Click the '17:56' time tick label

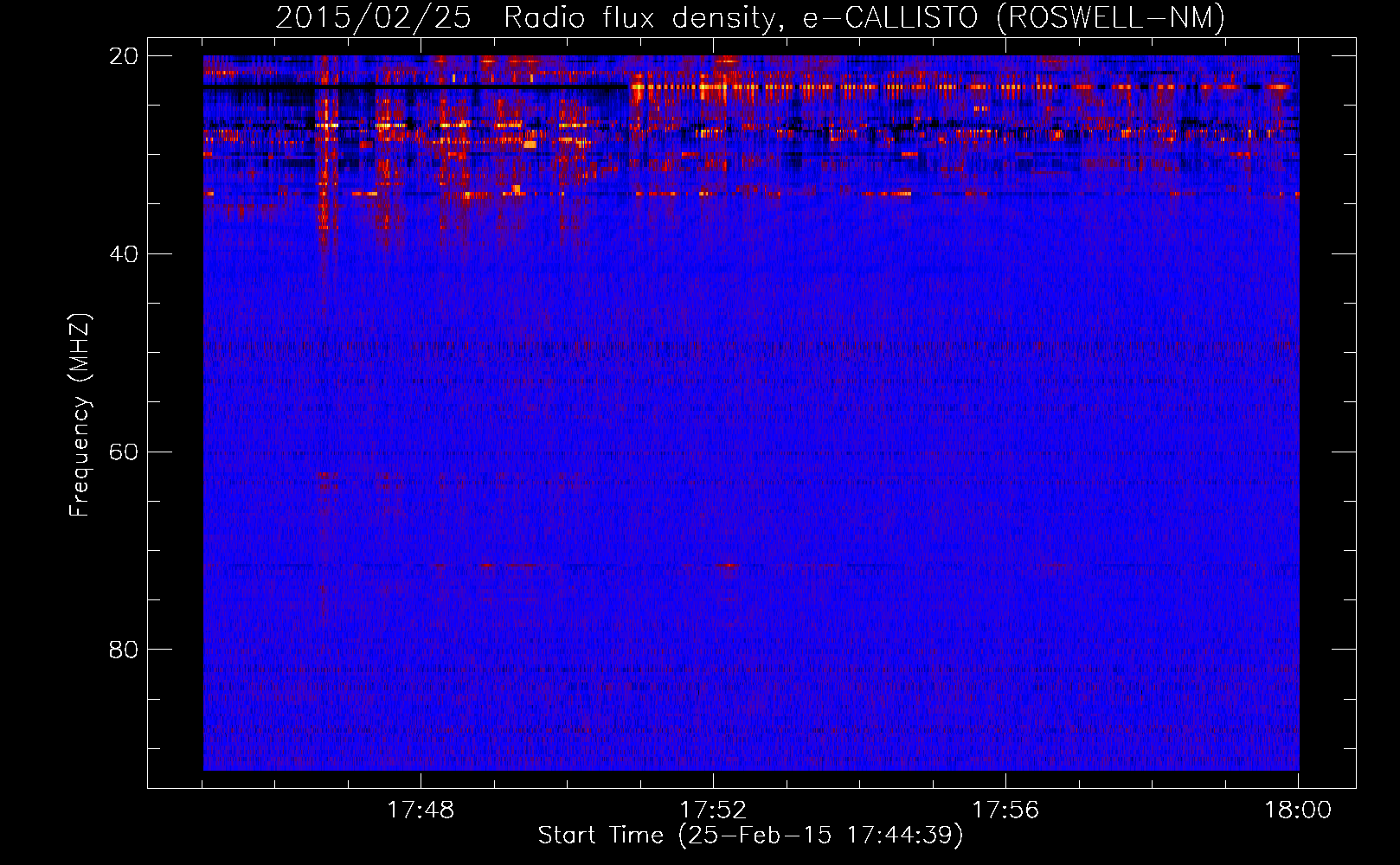pyautogui.click(x=1005, y=811)
